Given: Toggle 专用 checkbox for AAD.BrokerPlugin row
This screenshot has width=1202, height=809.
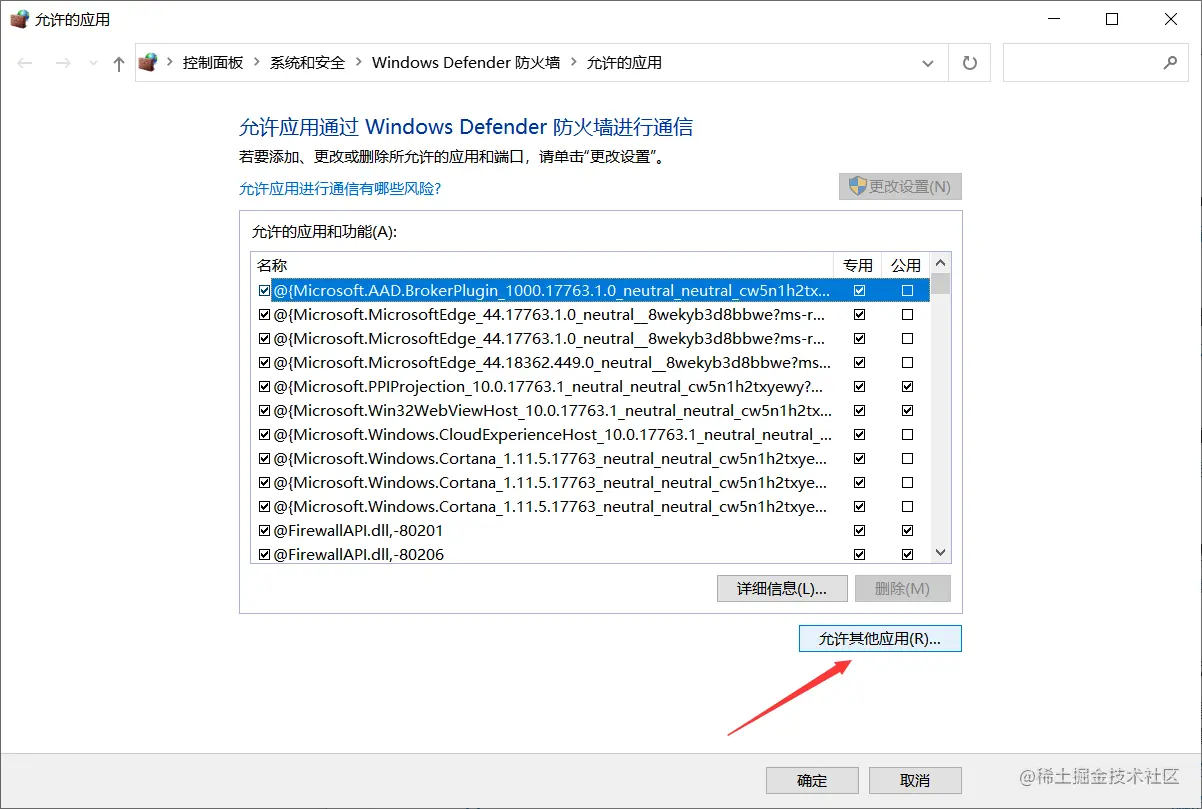Looking at the screenshot, I should 859,290.
